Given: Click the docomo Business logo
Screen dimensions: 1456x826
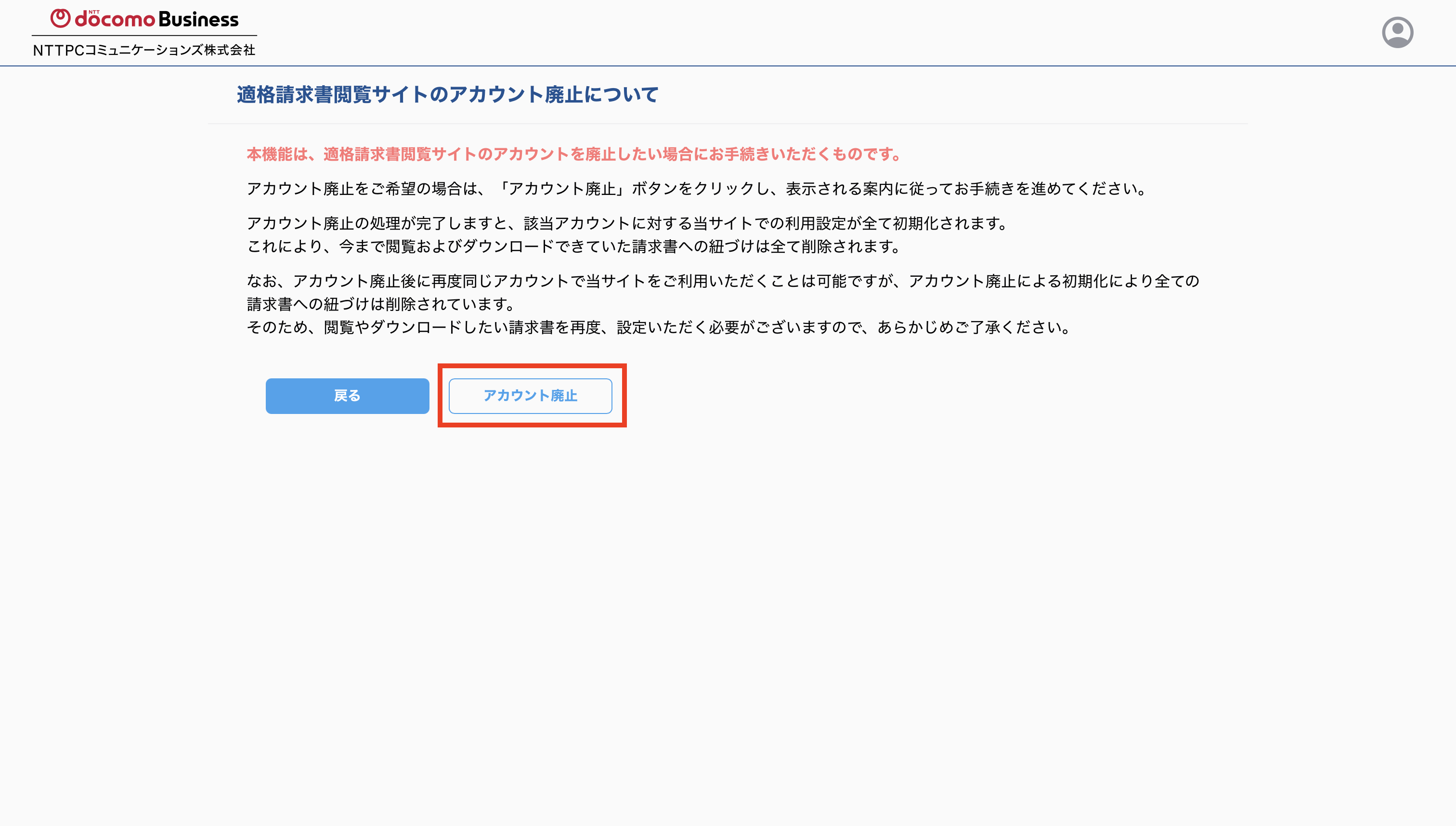Looking at the screenshot, I should tap(144, 19).
